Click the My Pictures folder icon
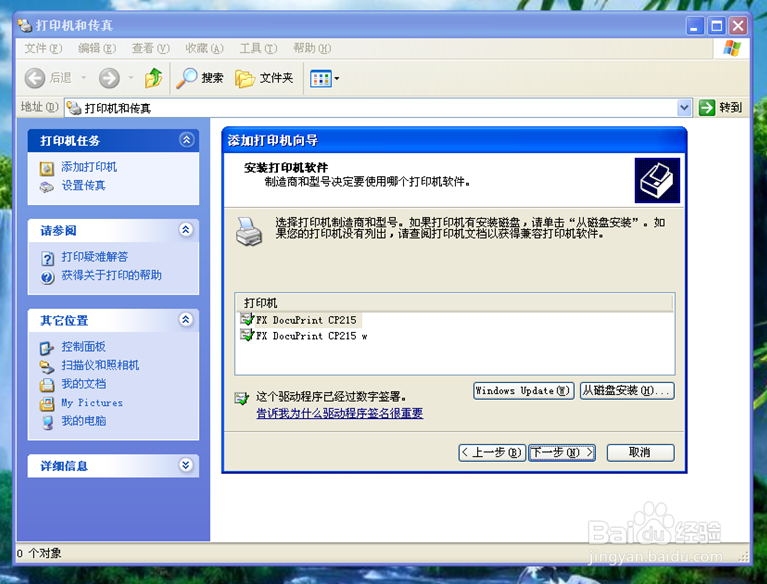 pos(46,404)
